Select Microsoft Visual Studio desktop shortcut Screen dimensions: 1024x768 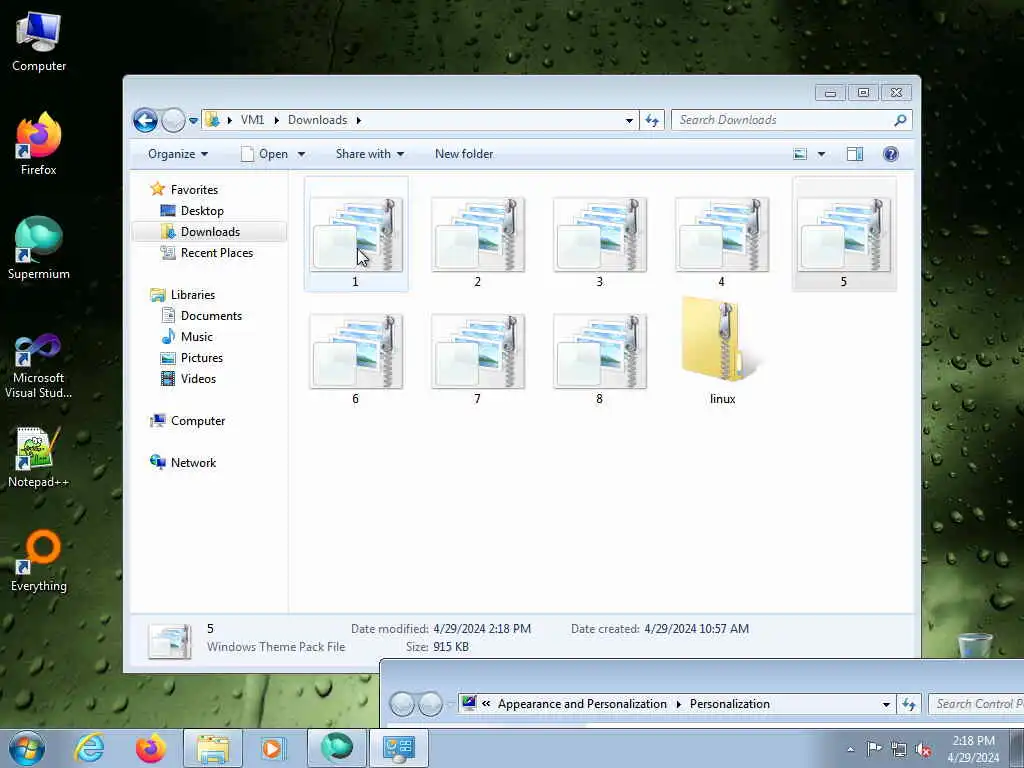coord(39,366)
